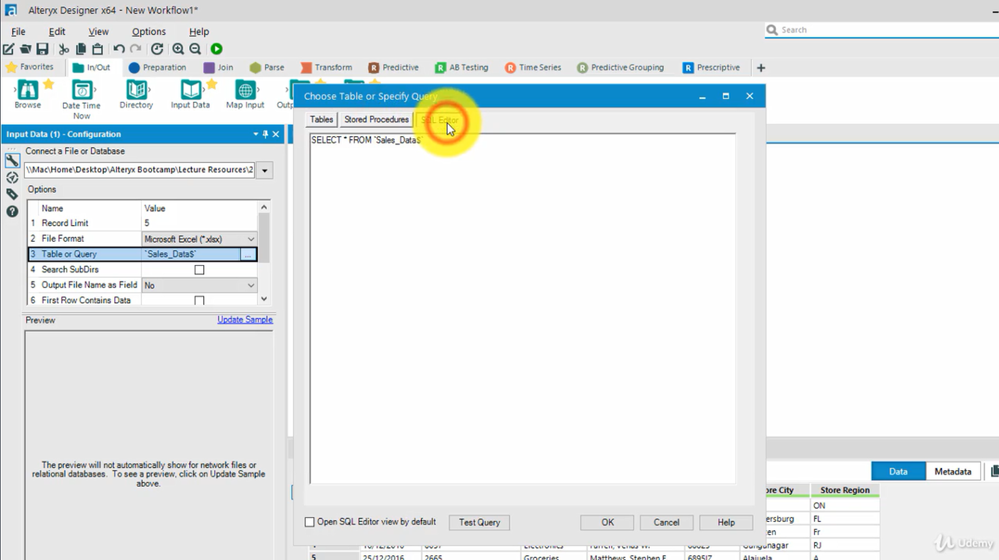The height and width of the screenshot is (560, 999).
Task: Switch to the Time Series tool category
Action: click(x=533, y=67)
